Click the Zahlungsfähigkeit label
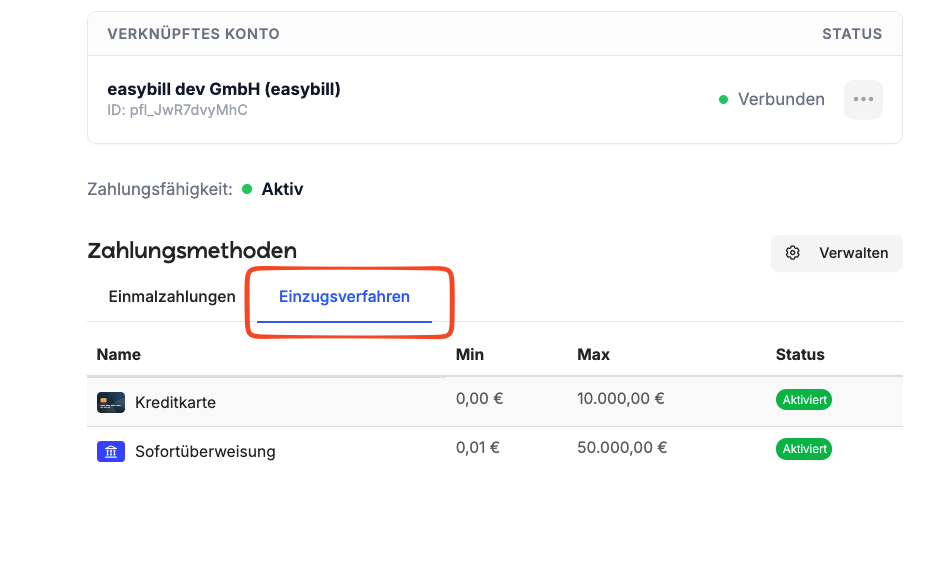The image size is (942, 578). (160, 189)
